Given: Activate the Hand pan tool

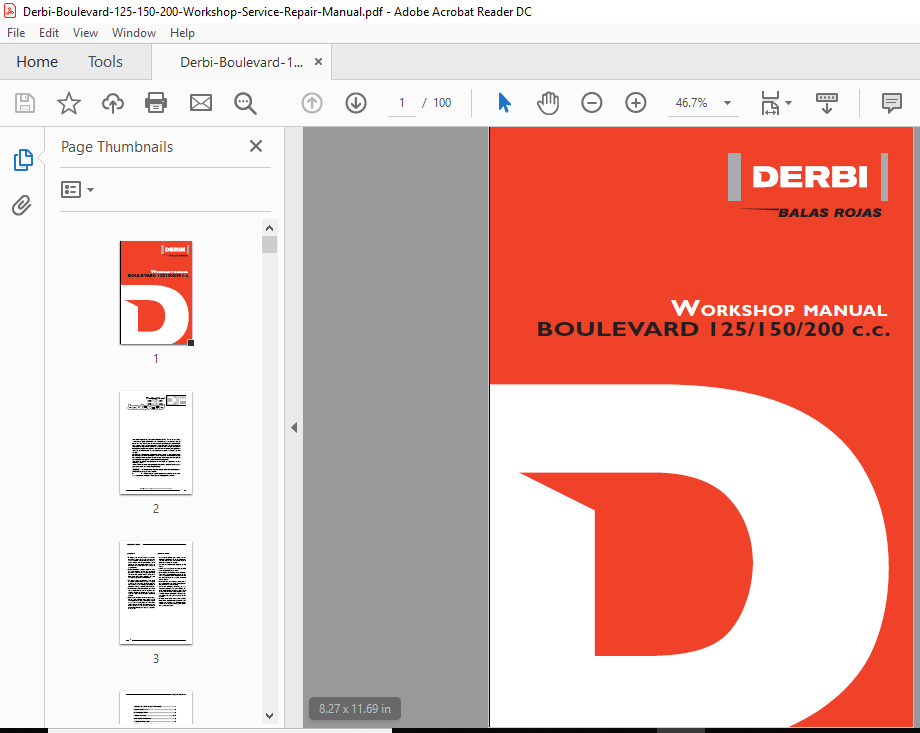Looking at the screenshot, I should (548, 103).
